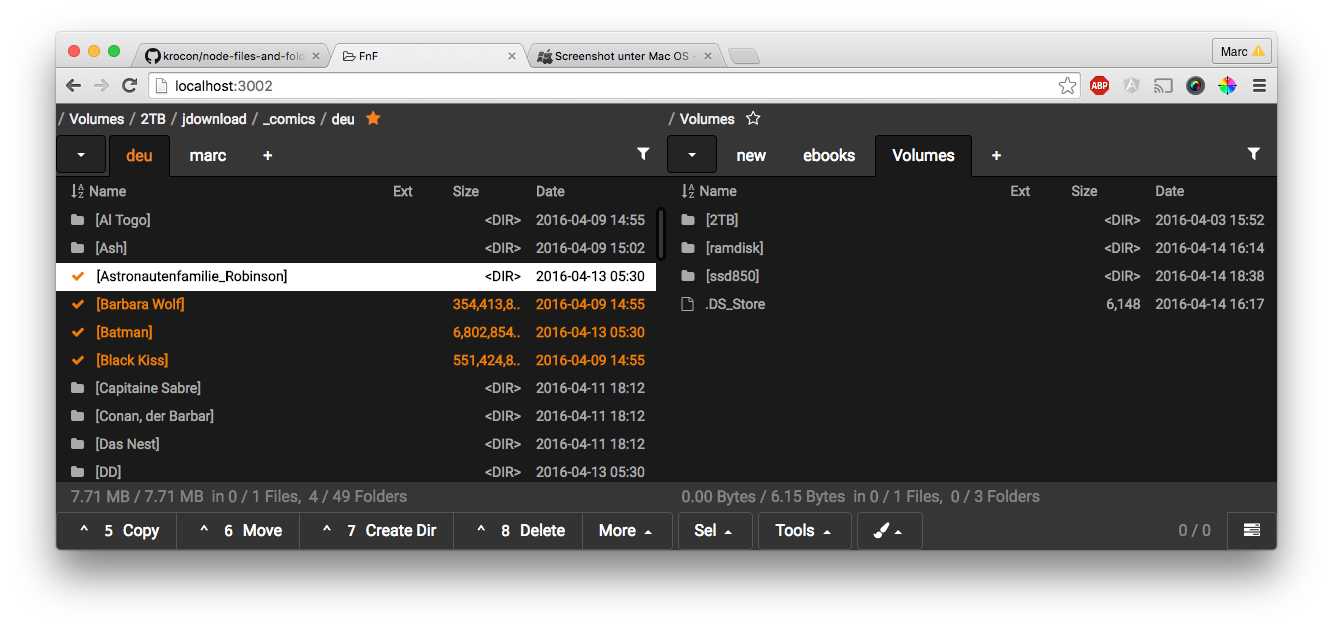Open the right panel filter funnel
Screen dimensions: 1333x630
point(1253,154)
